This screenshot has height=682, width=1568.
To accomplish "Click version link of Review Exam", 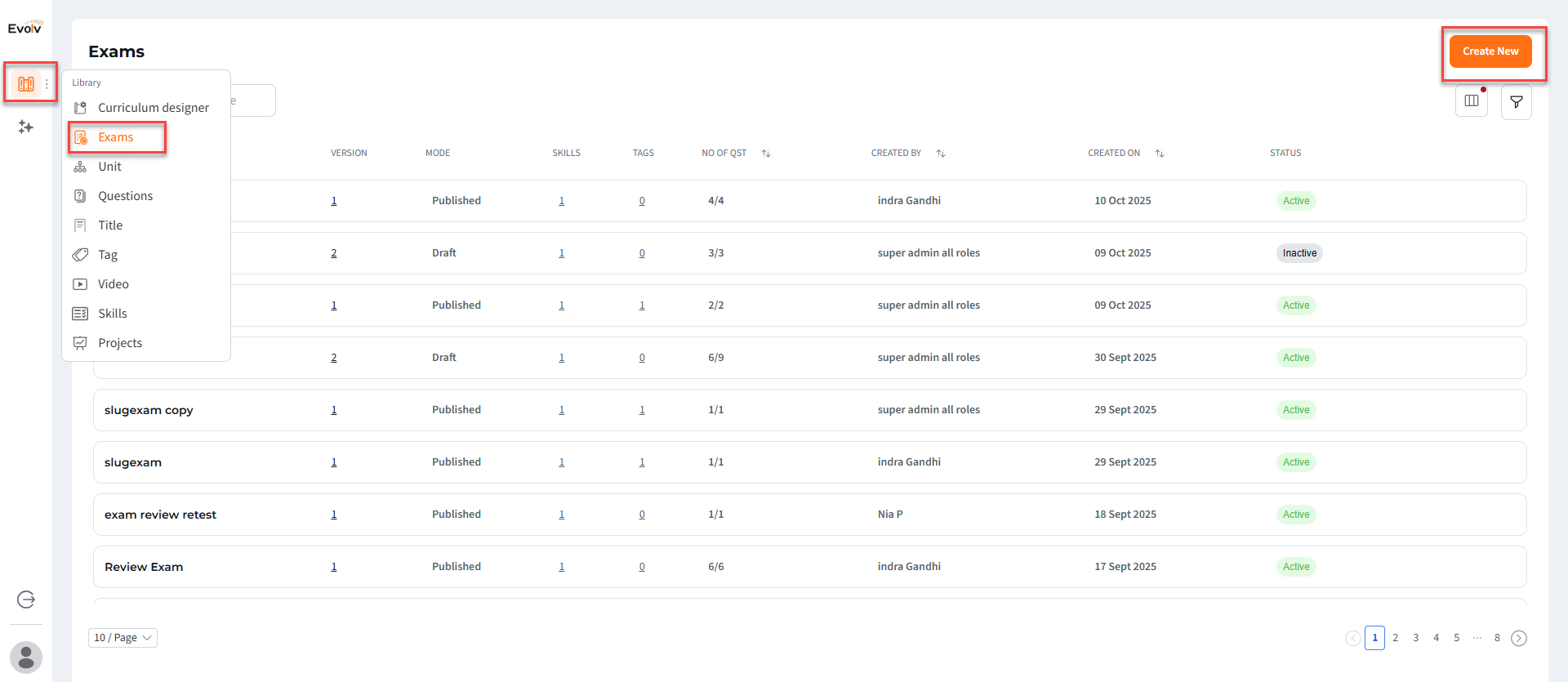I will point(334,567).
